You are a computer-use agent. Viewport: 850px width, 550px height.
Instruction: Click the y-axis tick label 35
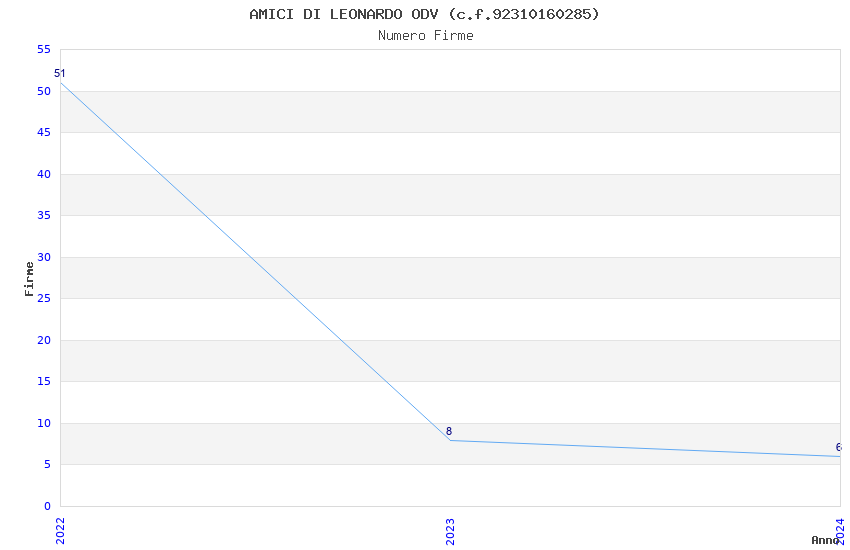pos(44,215)
